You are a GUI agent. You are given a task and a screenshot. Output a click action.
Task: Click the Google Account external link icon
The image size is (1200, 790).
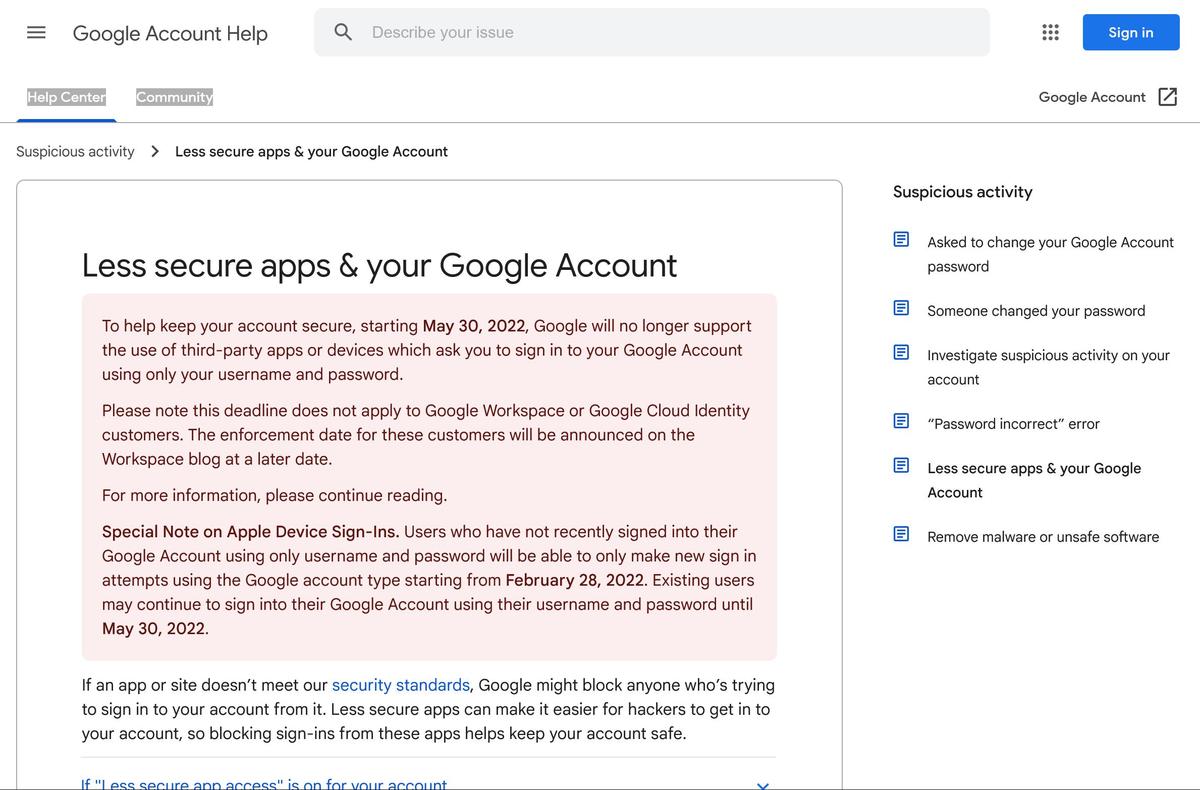[x=1167, y=97]
